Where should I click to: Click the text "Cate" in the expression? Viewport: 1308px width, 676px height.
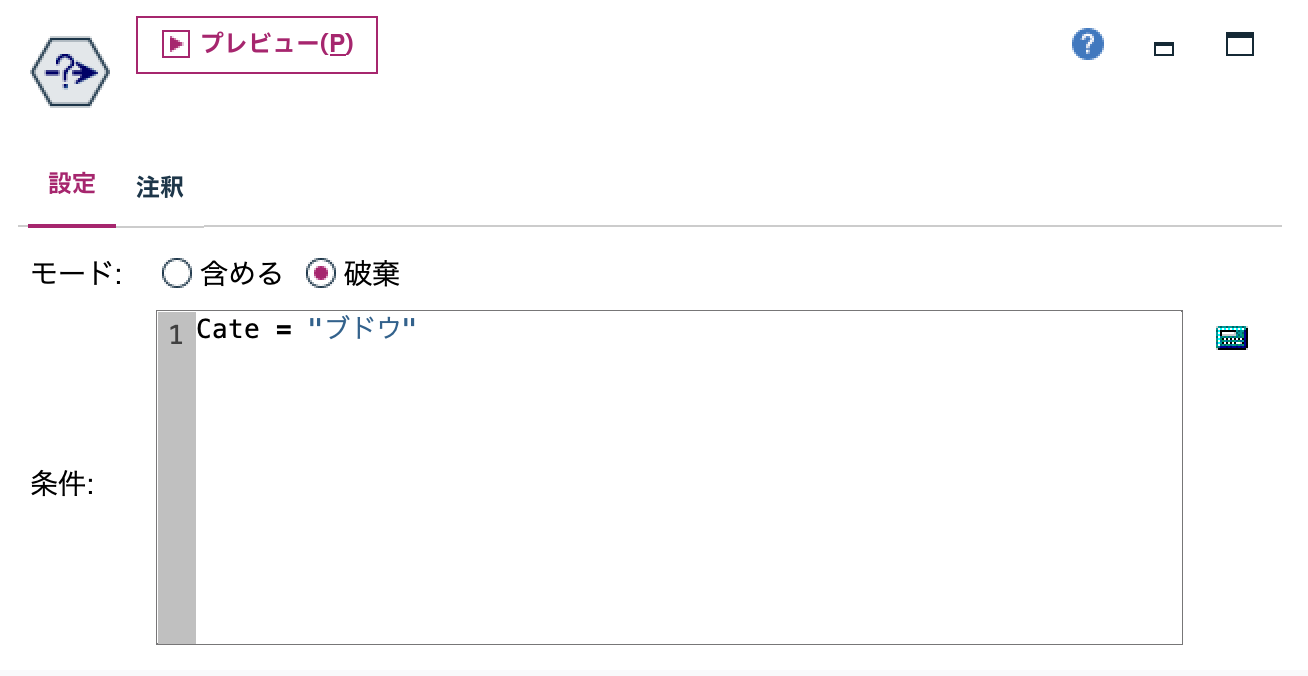[230, 329]
